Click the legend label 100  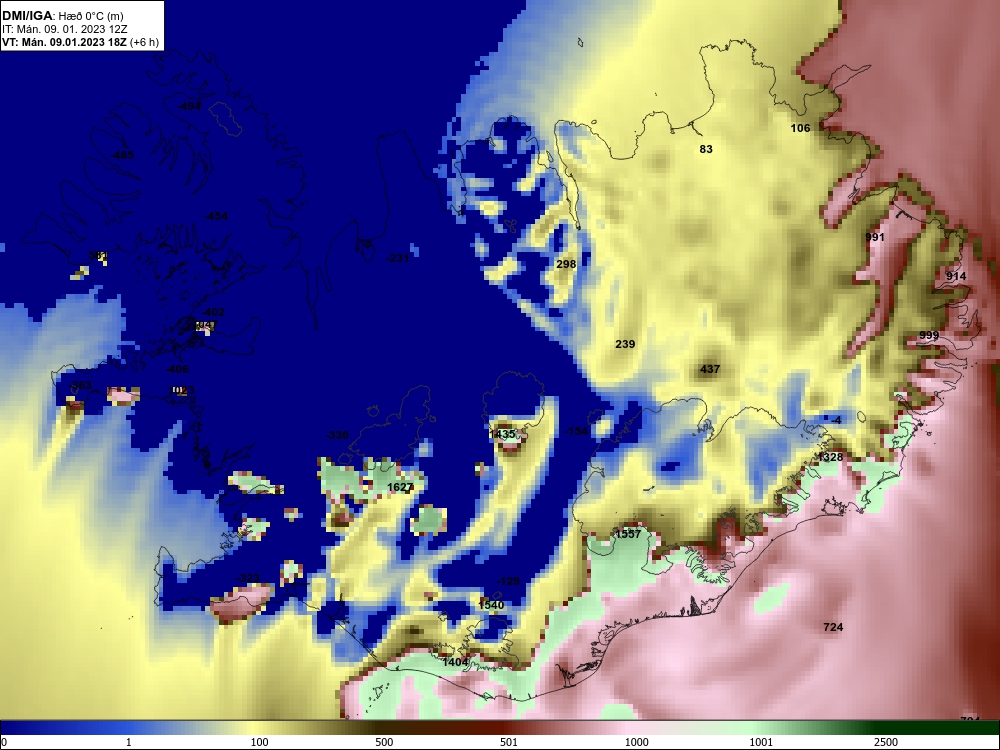tap(260, 742)
